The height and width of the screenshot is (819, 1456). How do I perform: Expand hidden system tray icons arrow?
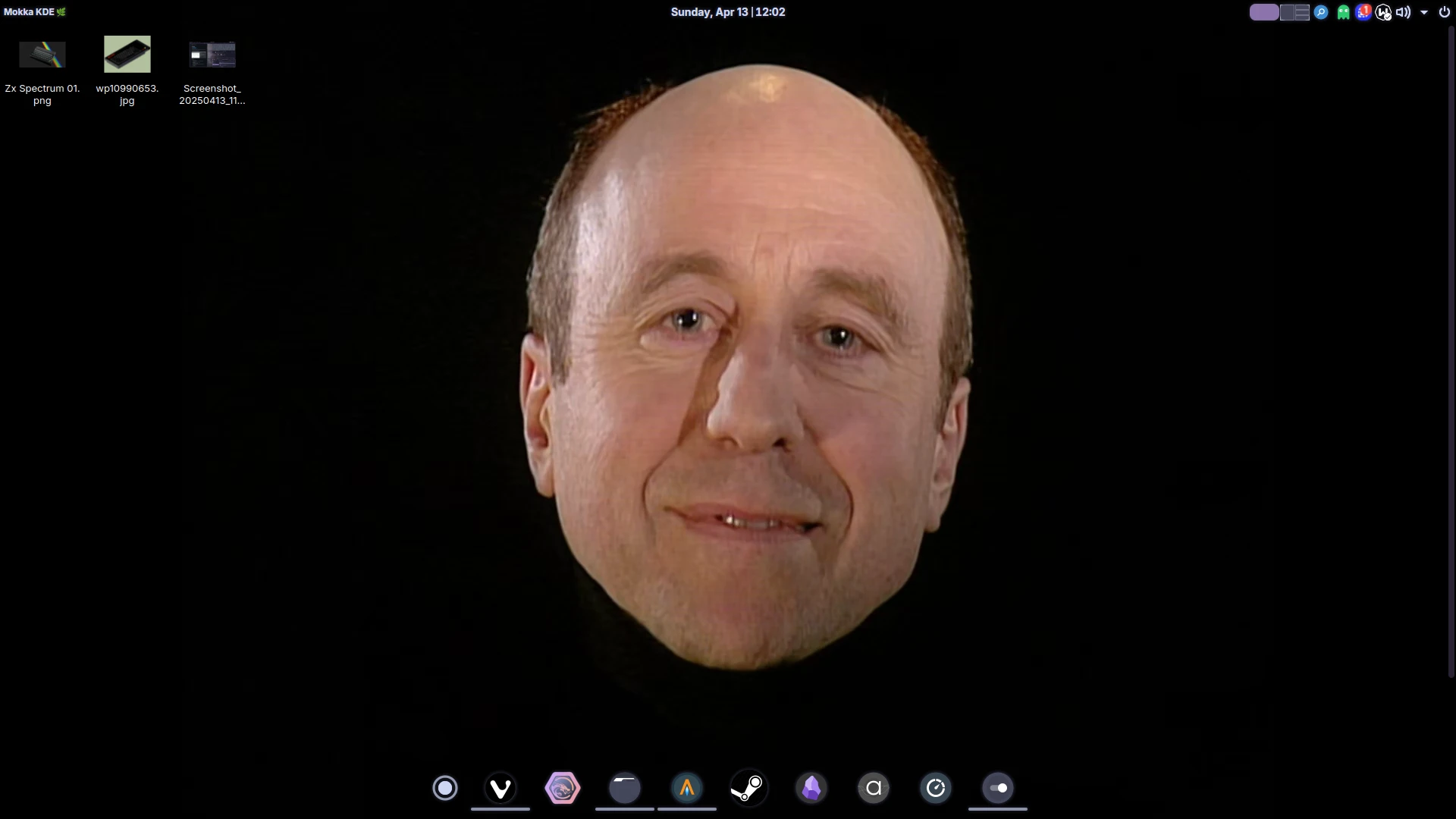click(1424, 12)
